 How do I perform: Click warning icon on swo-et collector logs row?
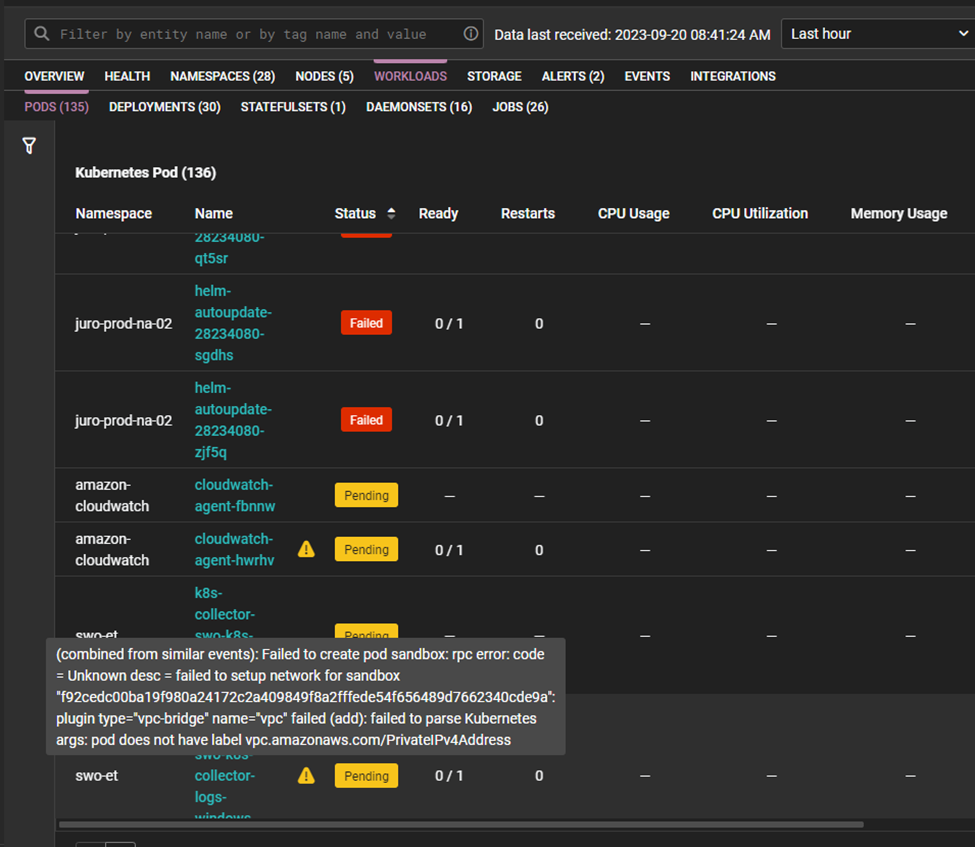(x=306, y=775)
